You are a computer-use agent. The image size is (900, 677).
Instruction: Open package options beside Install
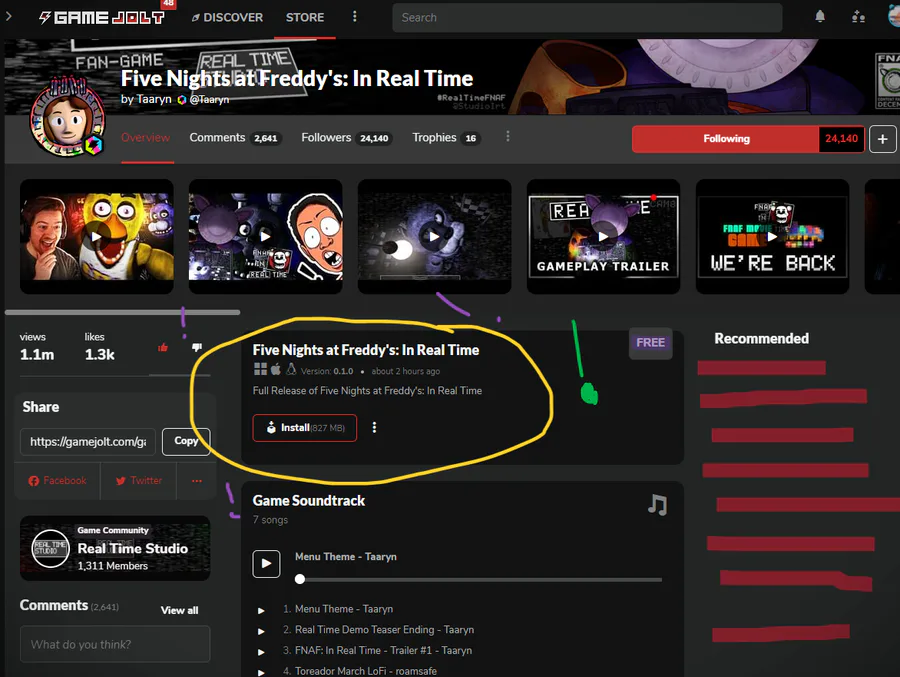(374, 428)
